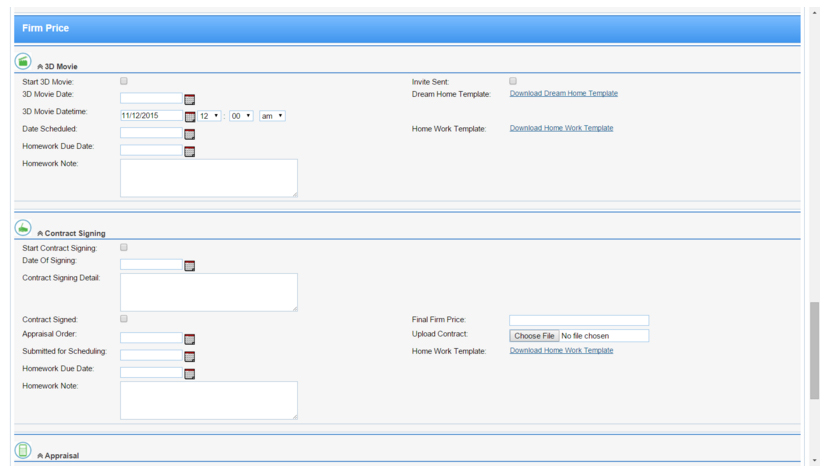Check the Start 3D Movie checkbox
The width and height of the screenshot is (833, 470).
tap(124, 81)
